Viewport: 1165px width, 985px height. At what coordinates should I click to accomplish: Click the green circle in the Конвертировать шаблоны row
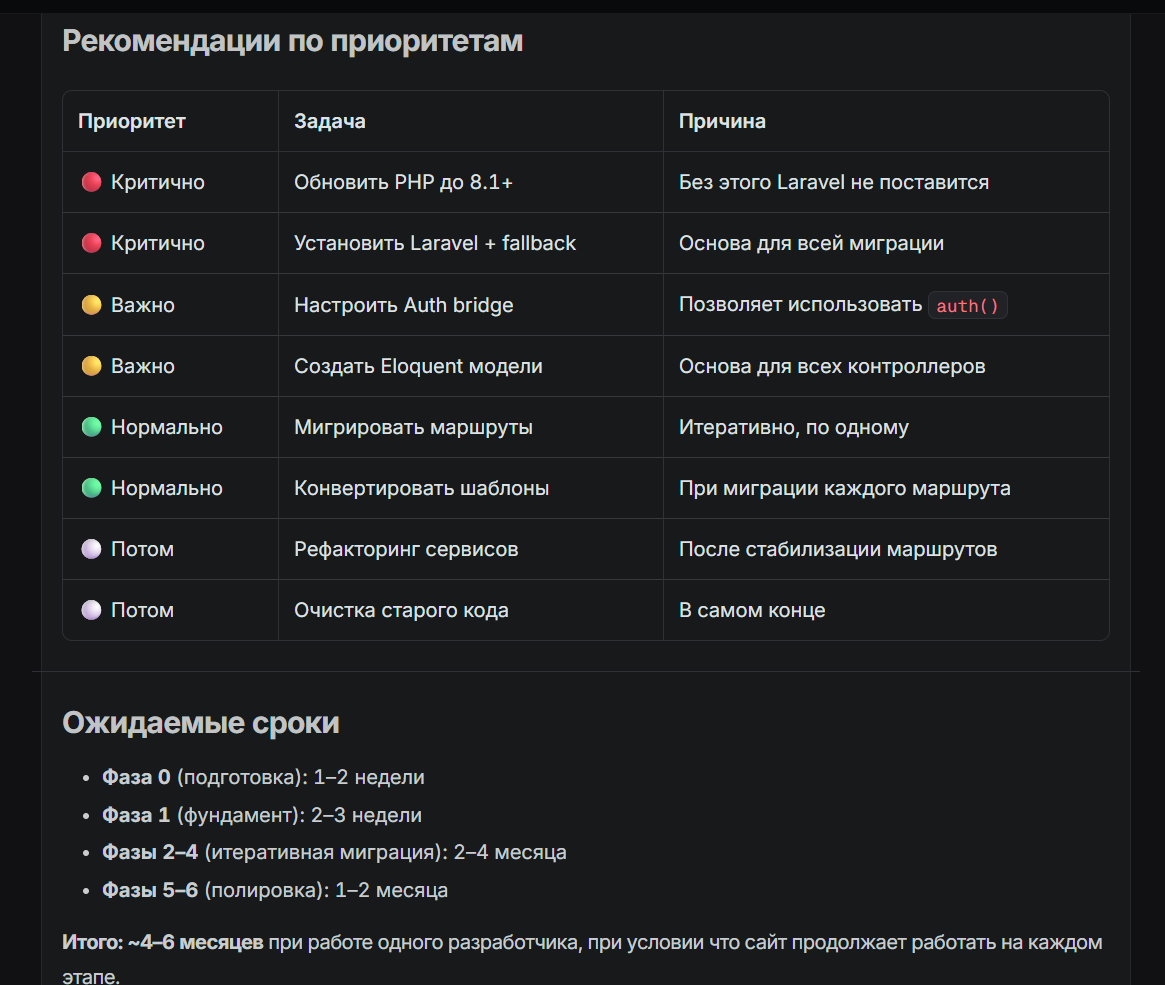92,488
